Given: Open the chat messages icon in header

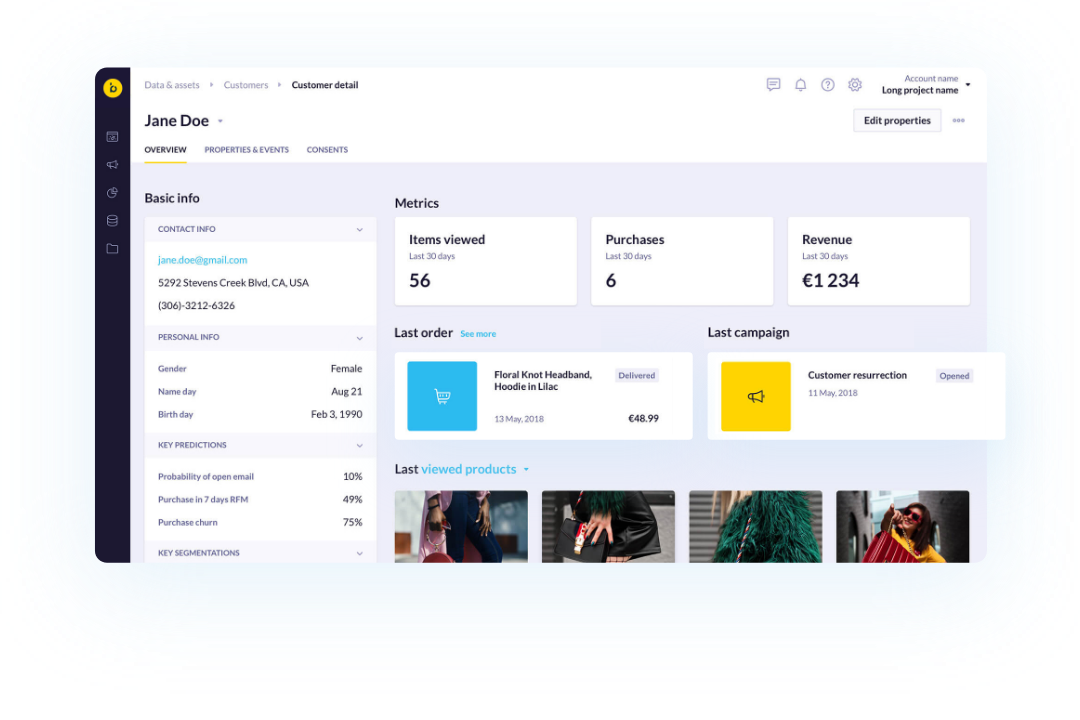Looking at the screenshot, I should (773, 85).
